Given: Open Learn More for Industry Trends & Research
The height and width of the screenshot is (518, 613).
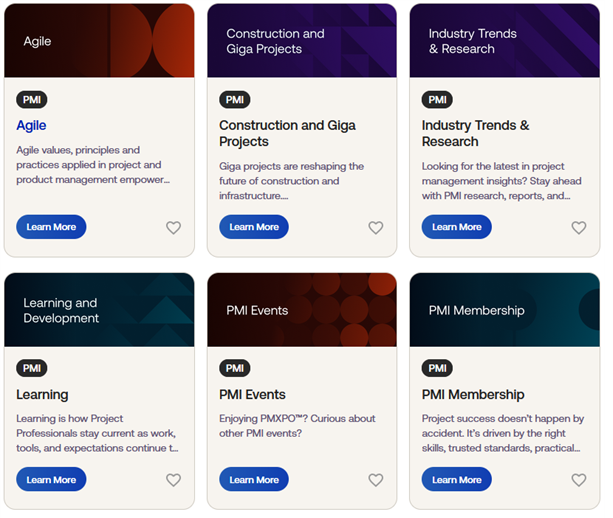Looking at the screenshot, I should click(457, 227).
